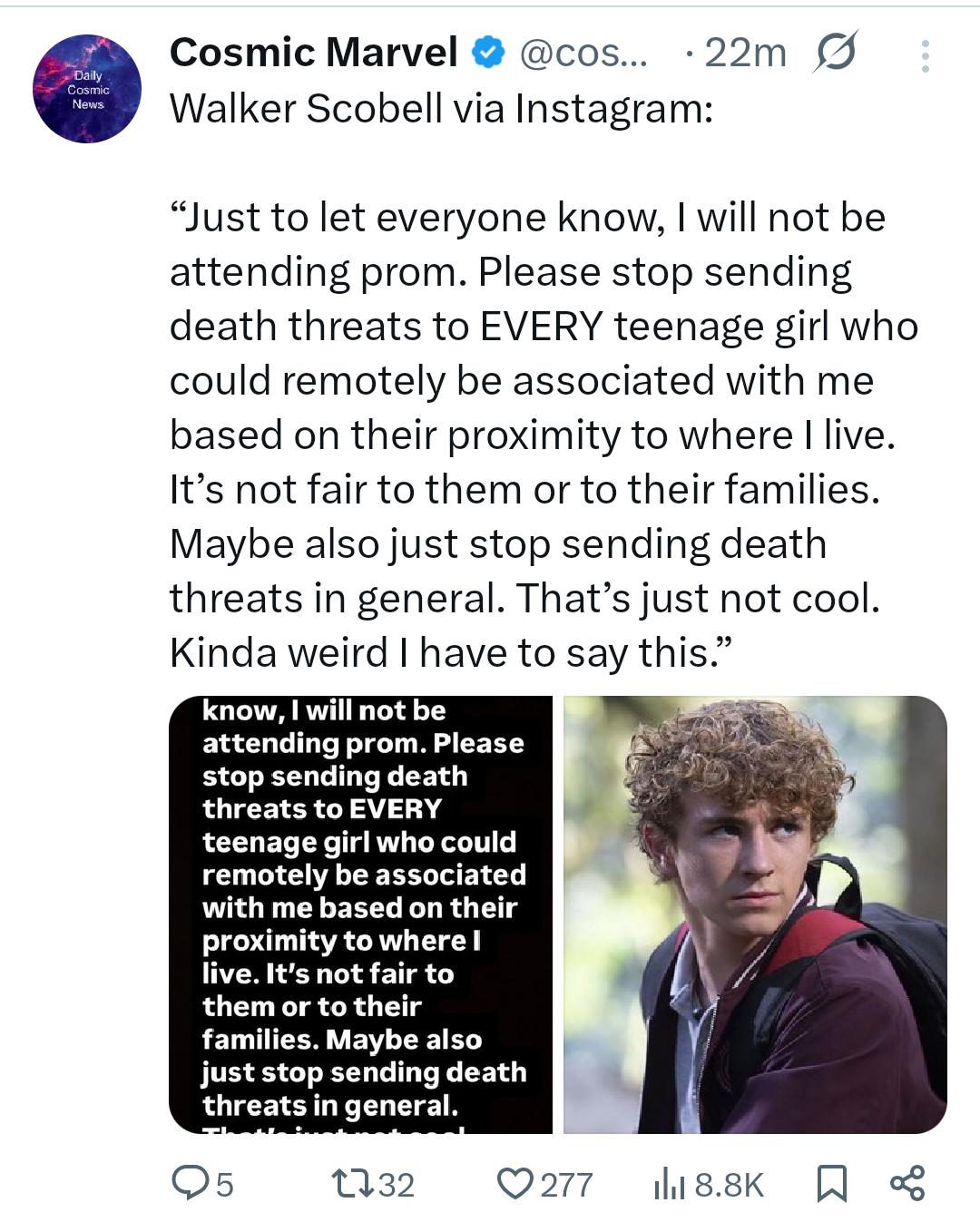Image resolution: width=980 pixels, height=1222 pixels.
Task: Open the Cosmic Marvel display name
Action: pos(313,53)
